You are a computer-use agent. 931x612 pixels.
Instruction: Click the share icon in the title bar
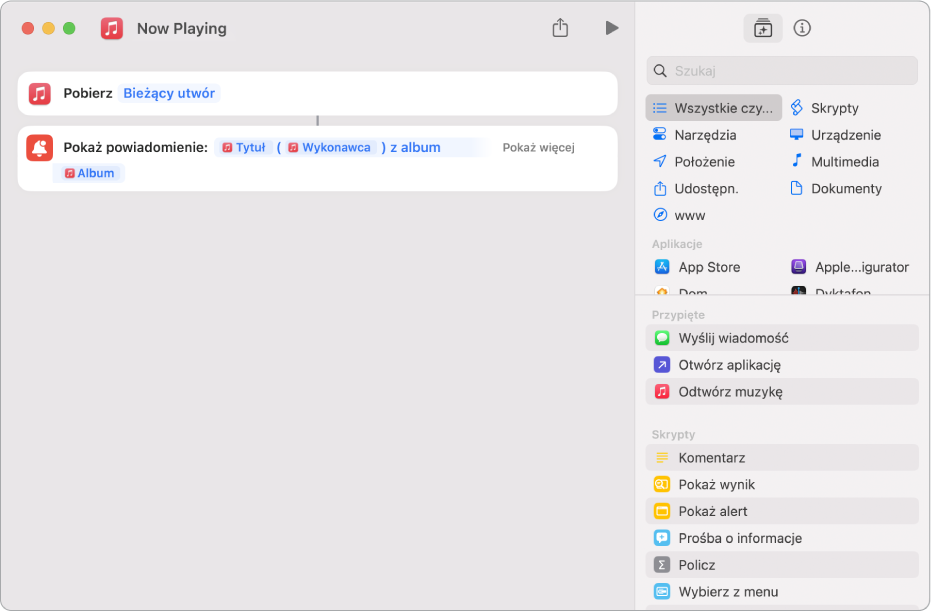pyautogui.click(x=560, y=27)
